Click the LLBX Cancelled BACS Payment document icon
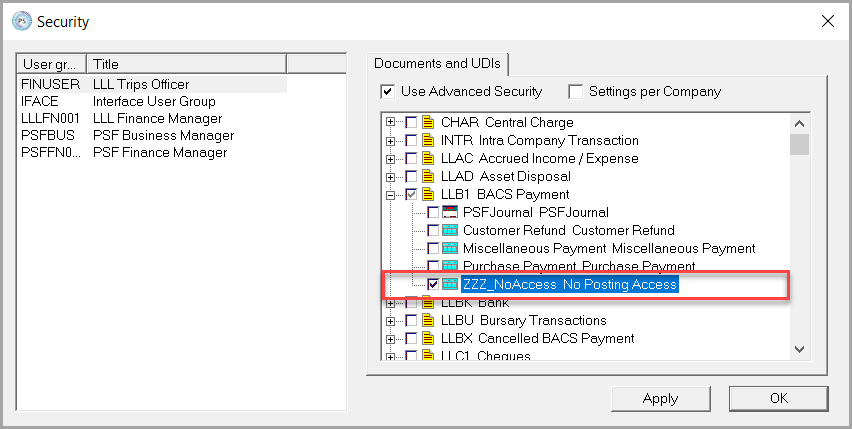852x429 pixels. coord(428,338)
